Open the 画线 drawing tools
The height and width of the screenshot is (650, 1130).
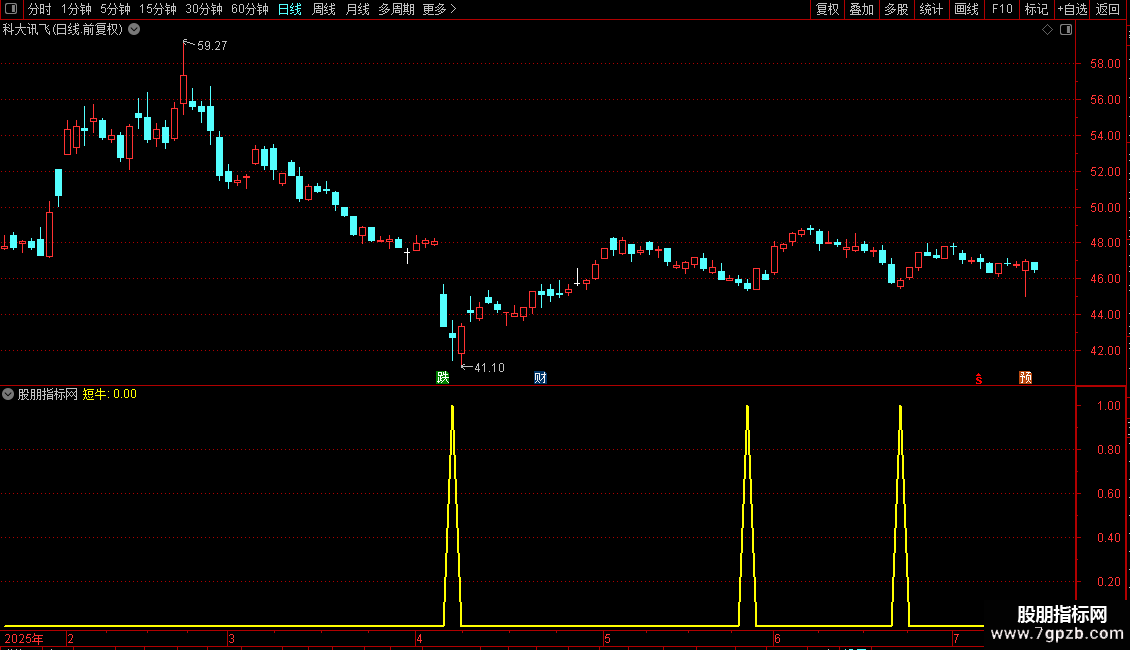coord(966,9)
